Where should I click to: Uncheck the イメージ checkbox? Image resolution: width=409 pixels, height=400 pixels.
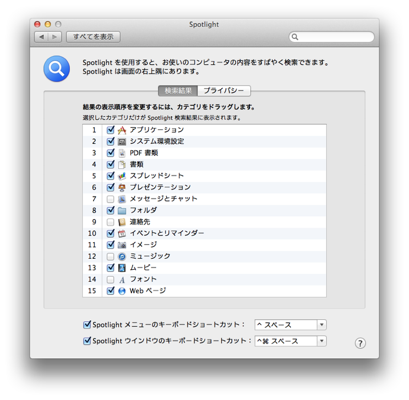[110, 245]
